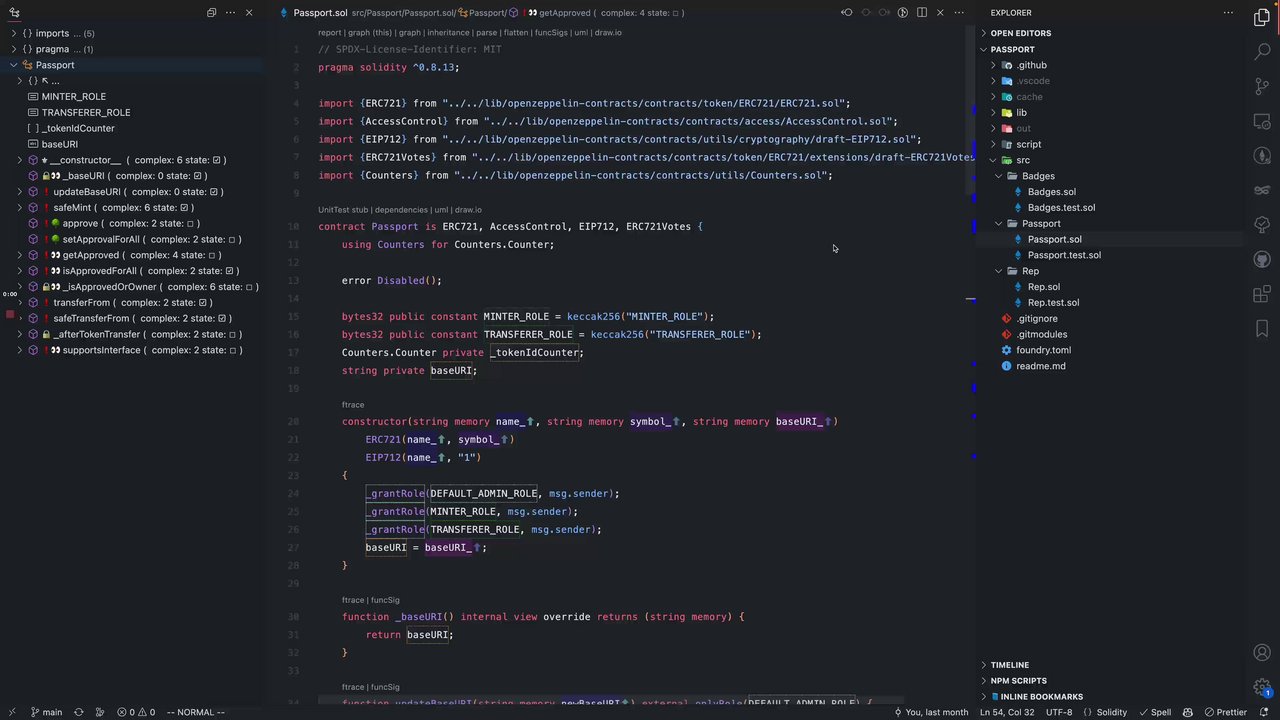Screen dimensions: 1280x720
Task: Open the GitHub activity bar icon
Action: (x=1262, y=260)
